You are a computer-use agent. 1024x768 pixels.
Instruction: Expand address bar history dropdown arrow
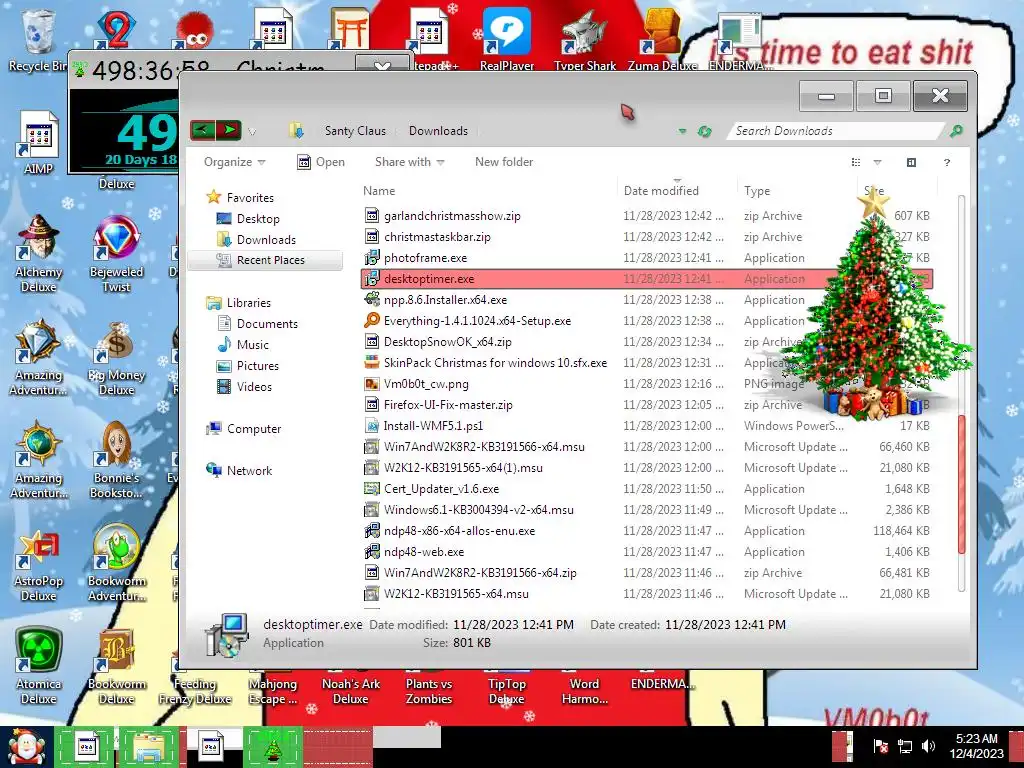(682, 131)
